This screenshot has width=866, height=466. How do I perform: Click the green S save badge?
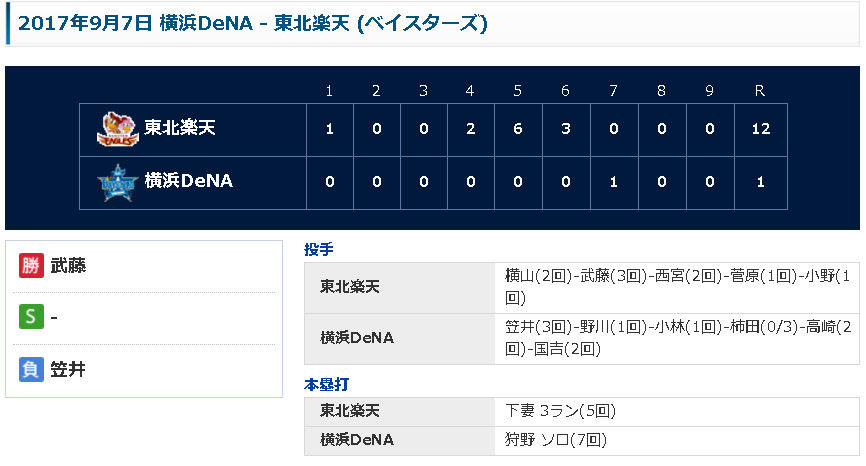tap(30, 317)
